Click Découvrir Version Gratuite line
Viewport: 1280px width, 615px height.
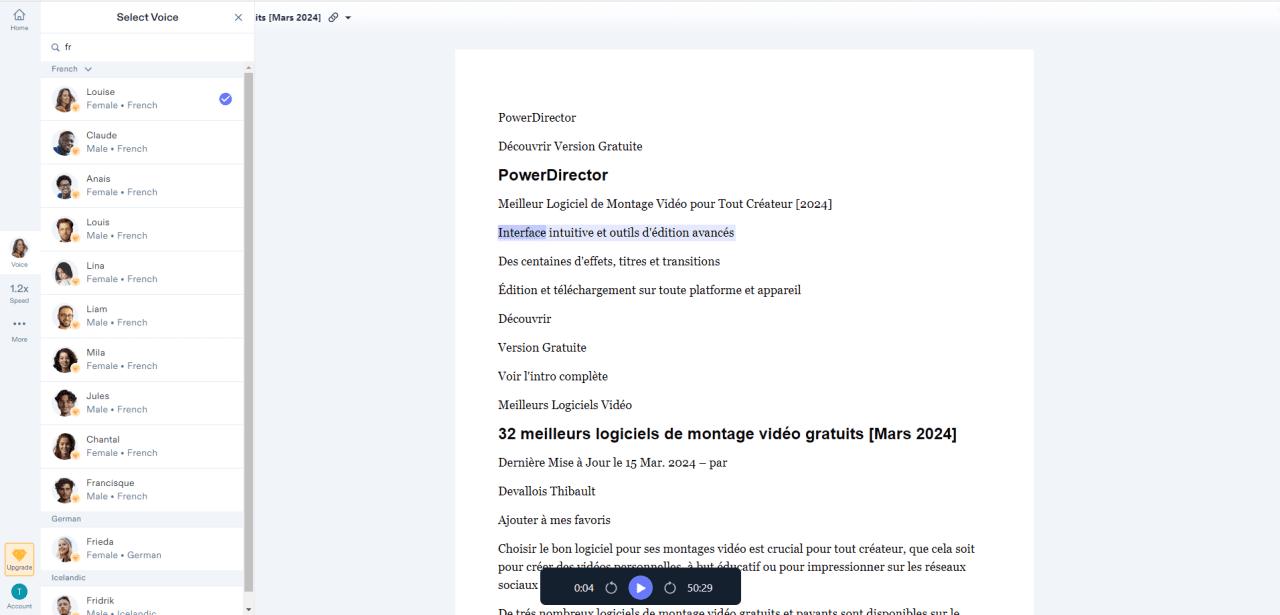570,146
